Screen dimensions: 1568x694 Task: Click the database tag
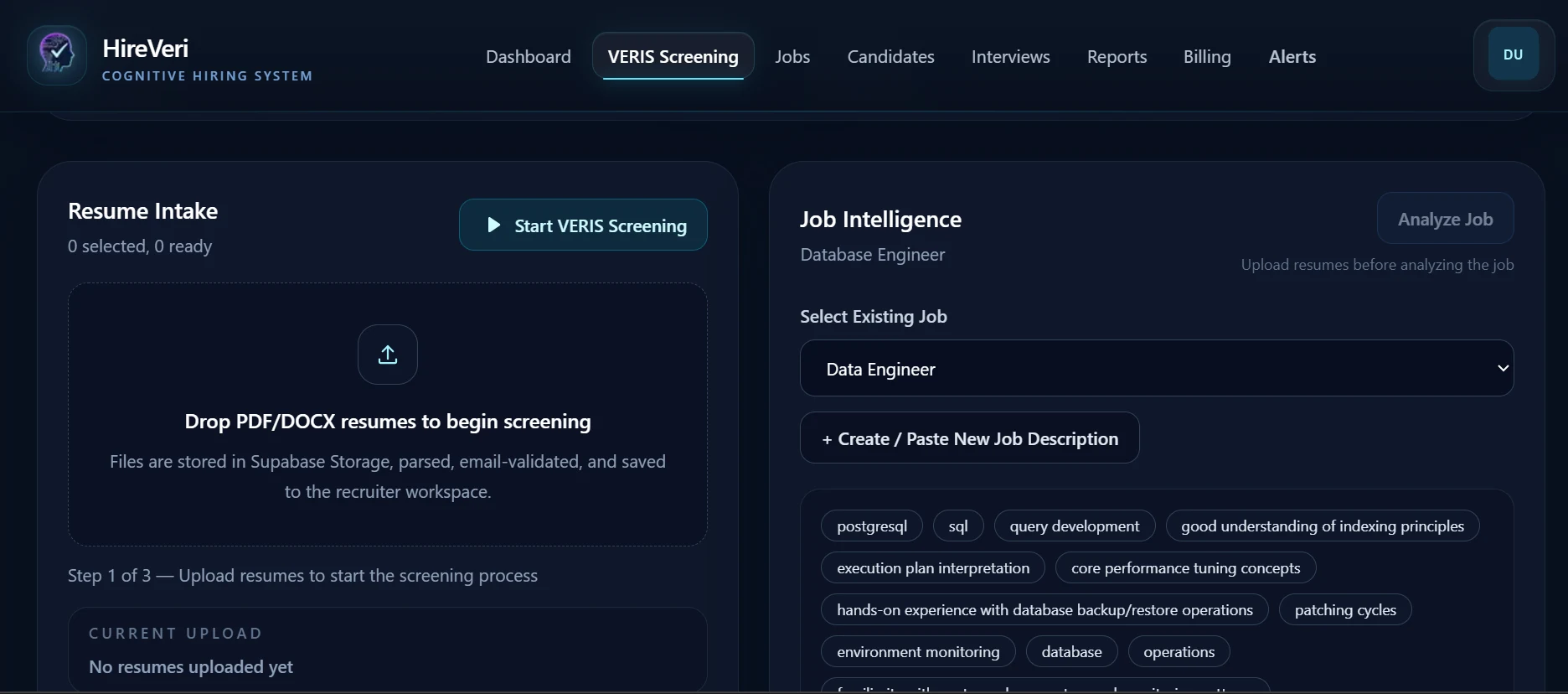pos(1071,651)
